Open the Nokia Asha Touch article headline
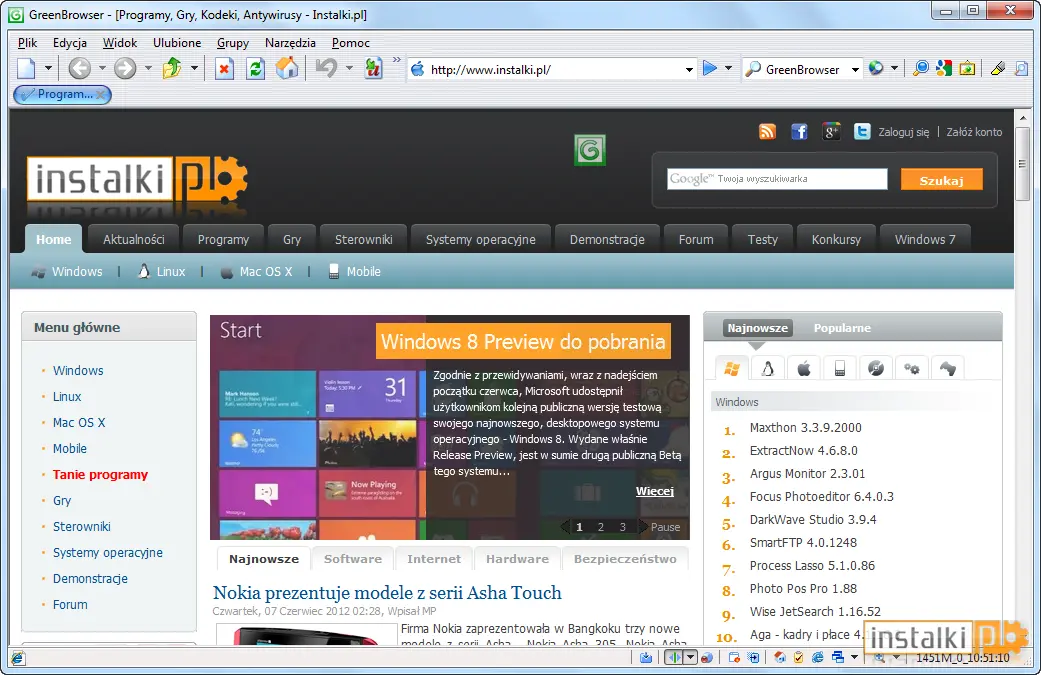 pyautogui.click(x=387, y=593)
